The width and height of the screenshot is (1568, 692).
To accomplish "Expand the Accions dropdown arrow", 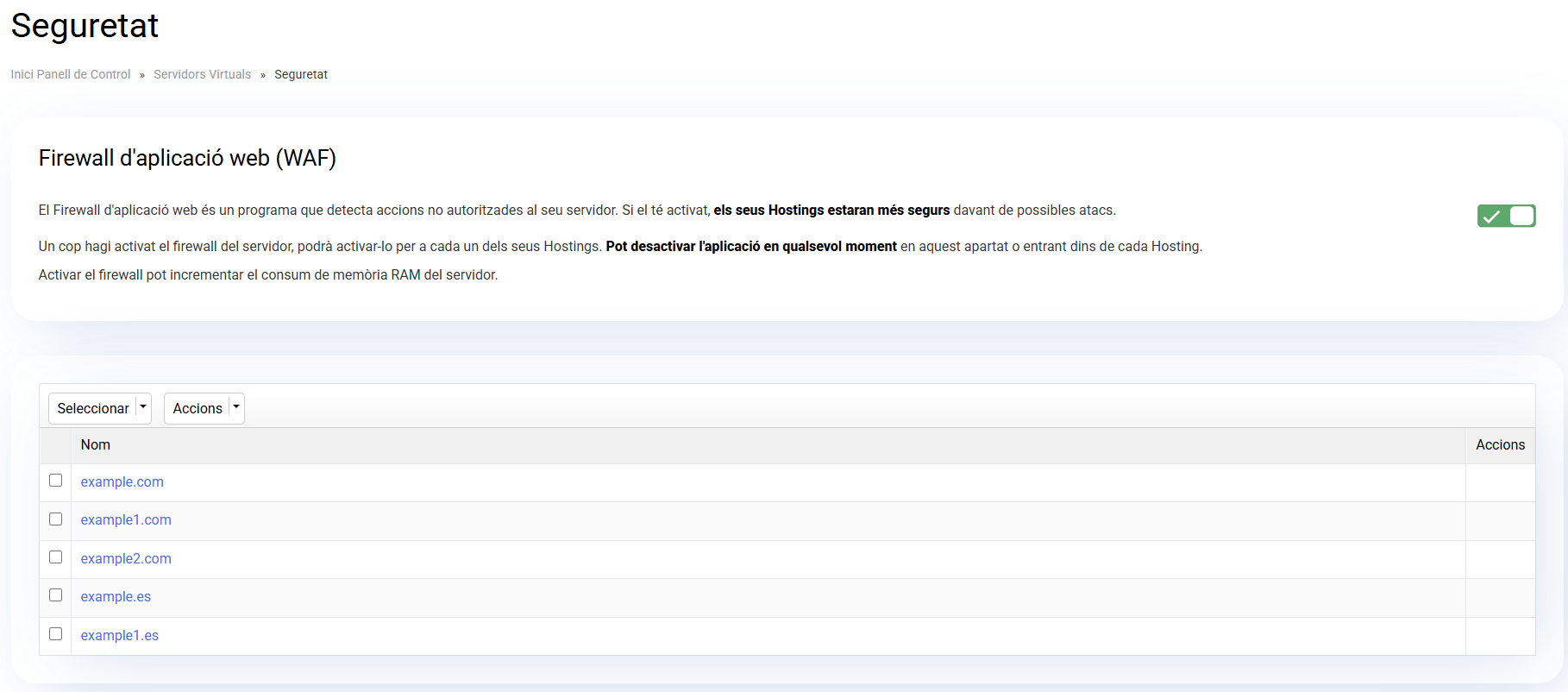I will [x=236, y=408].
